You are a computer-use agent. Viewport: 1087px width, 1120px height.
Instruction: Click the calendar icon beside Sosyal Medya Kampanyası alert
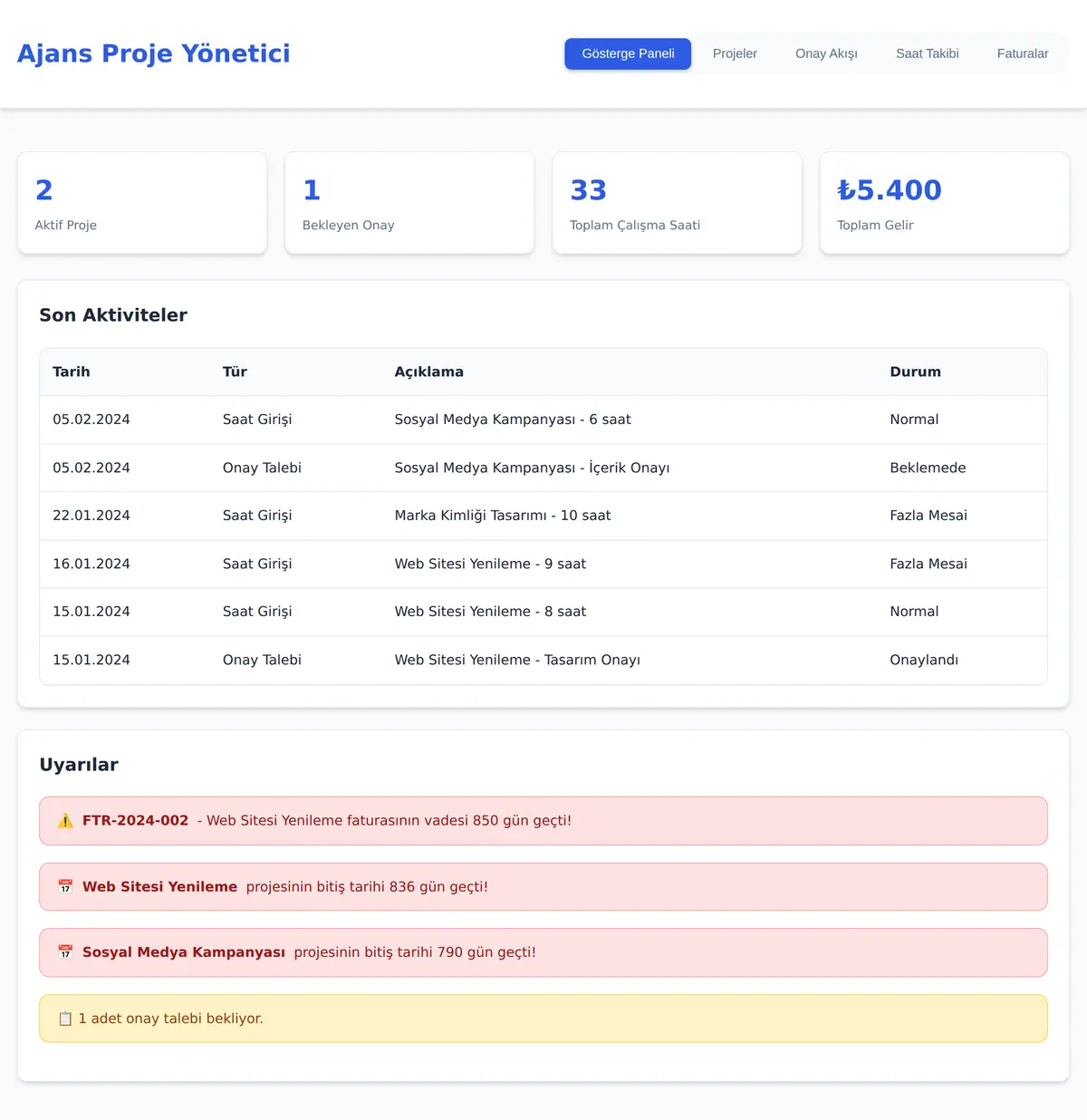[65, 952]
